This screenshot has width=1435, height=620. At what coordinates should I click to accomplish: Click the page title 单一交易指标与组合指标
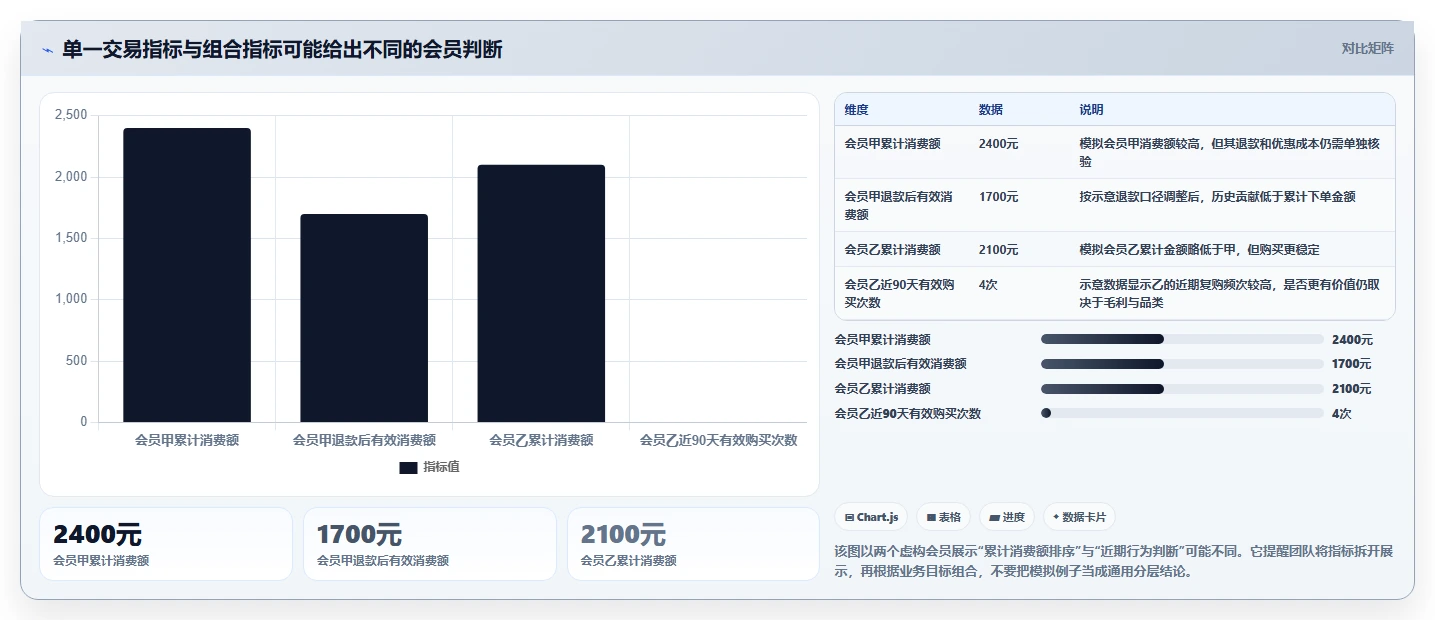(x=282, y=49)
